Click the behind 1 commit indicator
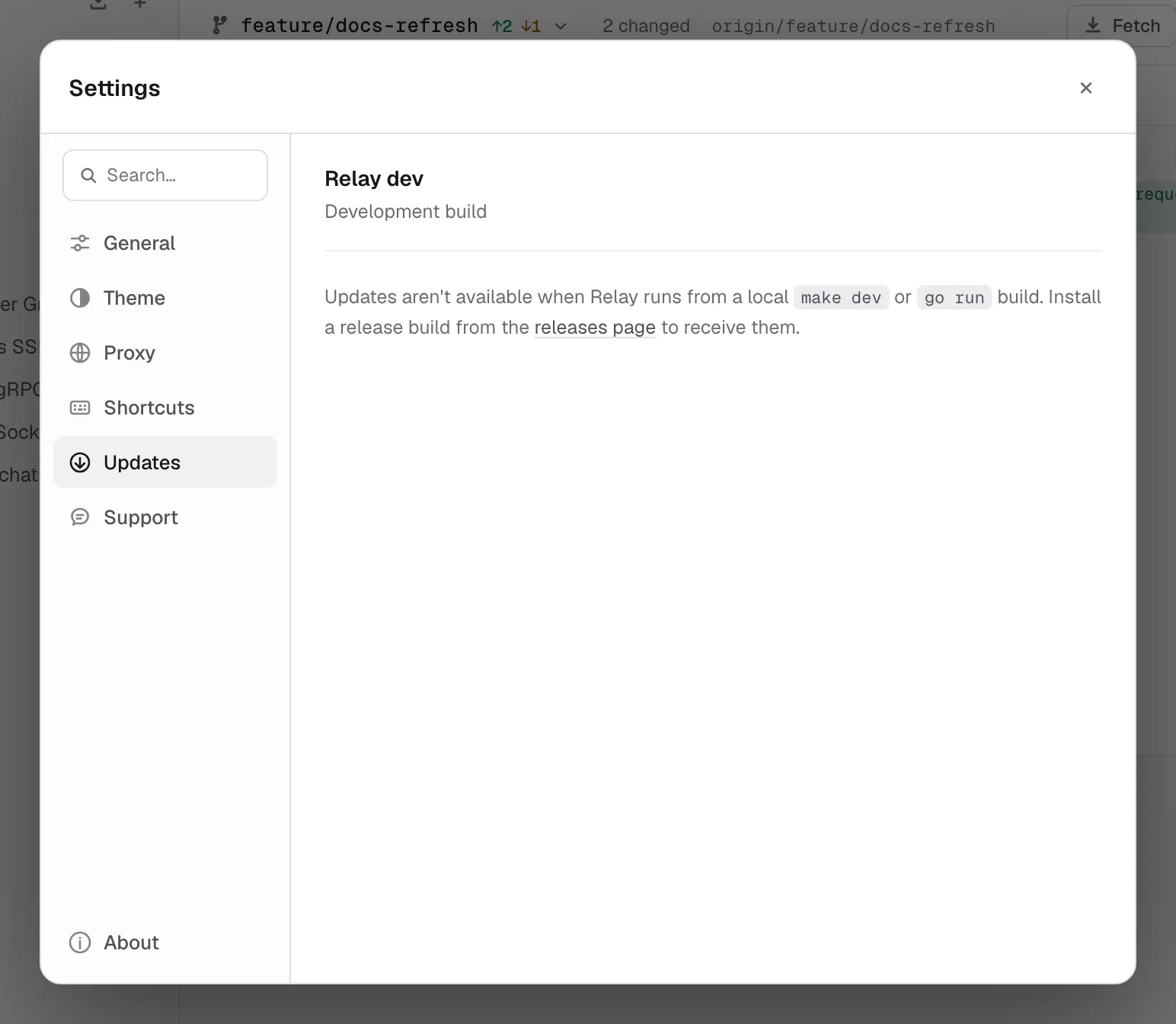This screenshot has width=1176, height=1024. [x=531, y=26]
